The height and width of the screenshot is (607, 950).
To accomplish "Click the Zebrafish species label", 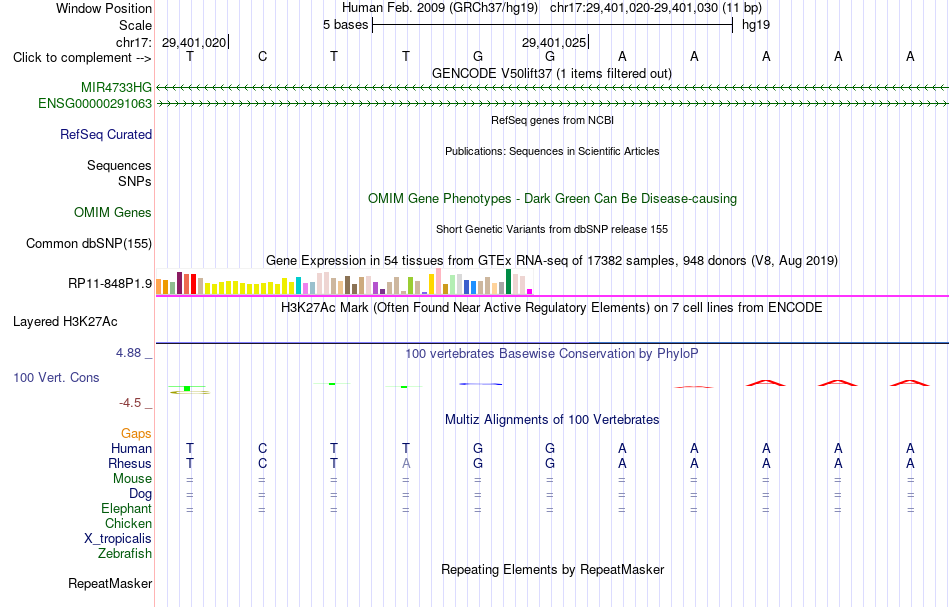I will coord(125,553).
